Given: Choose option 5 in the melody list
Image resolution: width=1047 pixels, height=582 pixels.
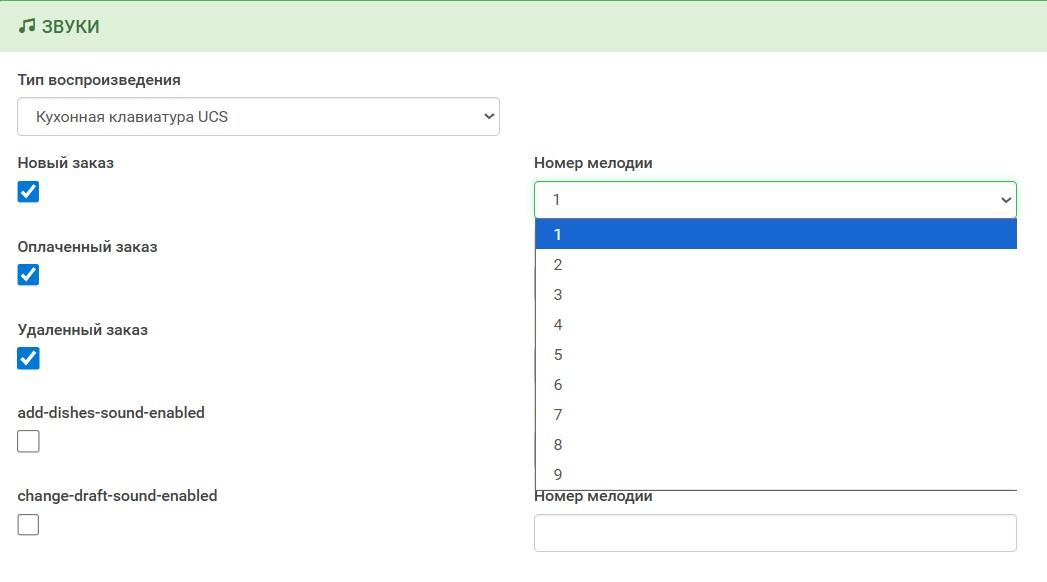Looking at the screenshot, I should click(775, 355).
